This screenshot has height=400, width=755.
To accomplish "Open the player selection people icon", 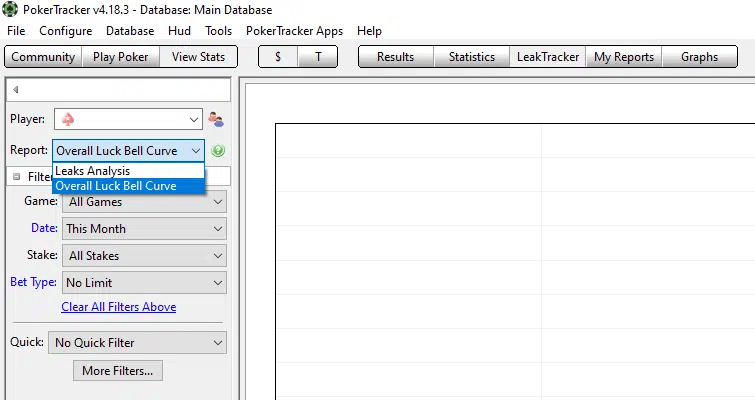I will tap(216, 119).
